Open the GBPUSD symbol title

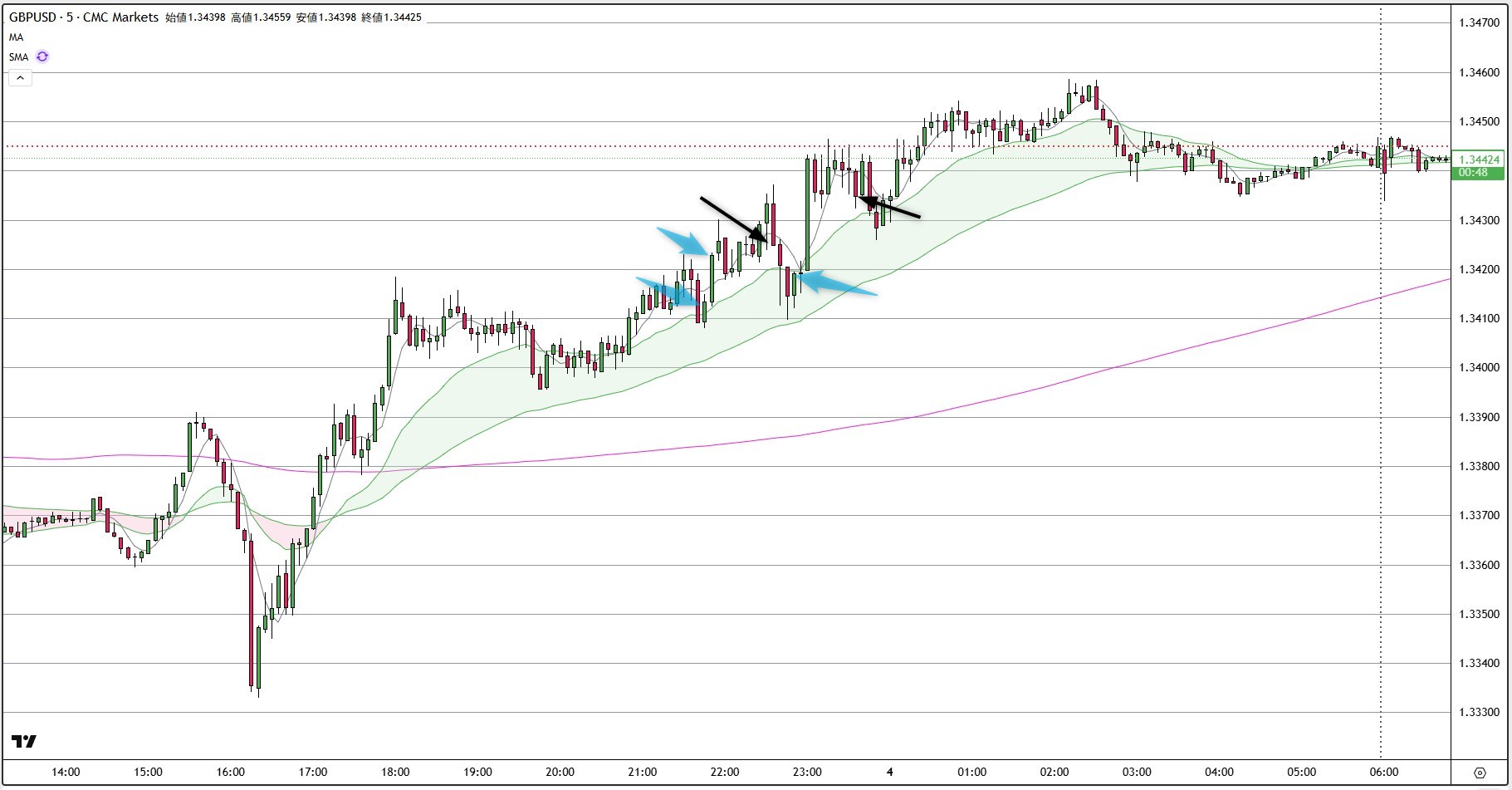pyautogui.click(x=83, y=17)
